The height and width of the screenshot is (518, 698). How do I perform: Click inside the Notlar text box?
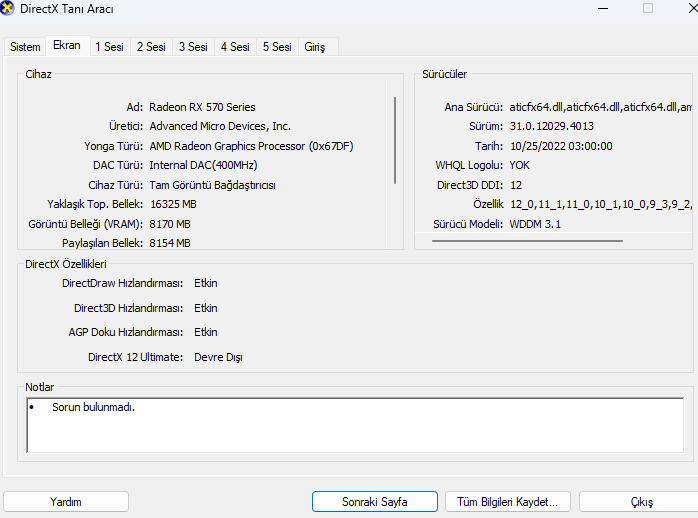point(355,425)
